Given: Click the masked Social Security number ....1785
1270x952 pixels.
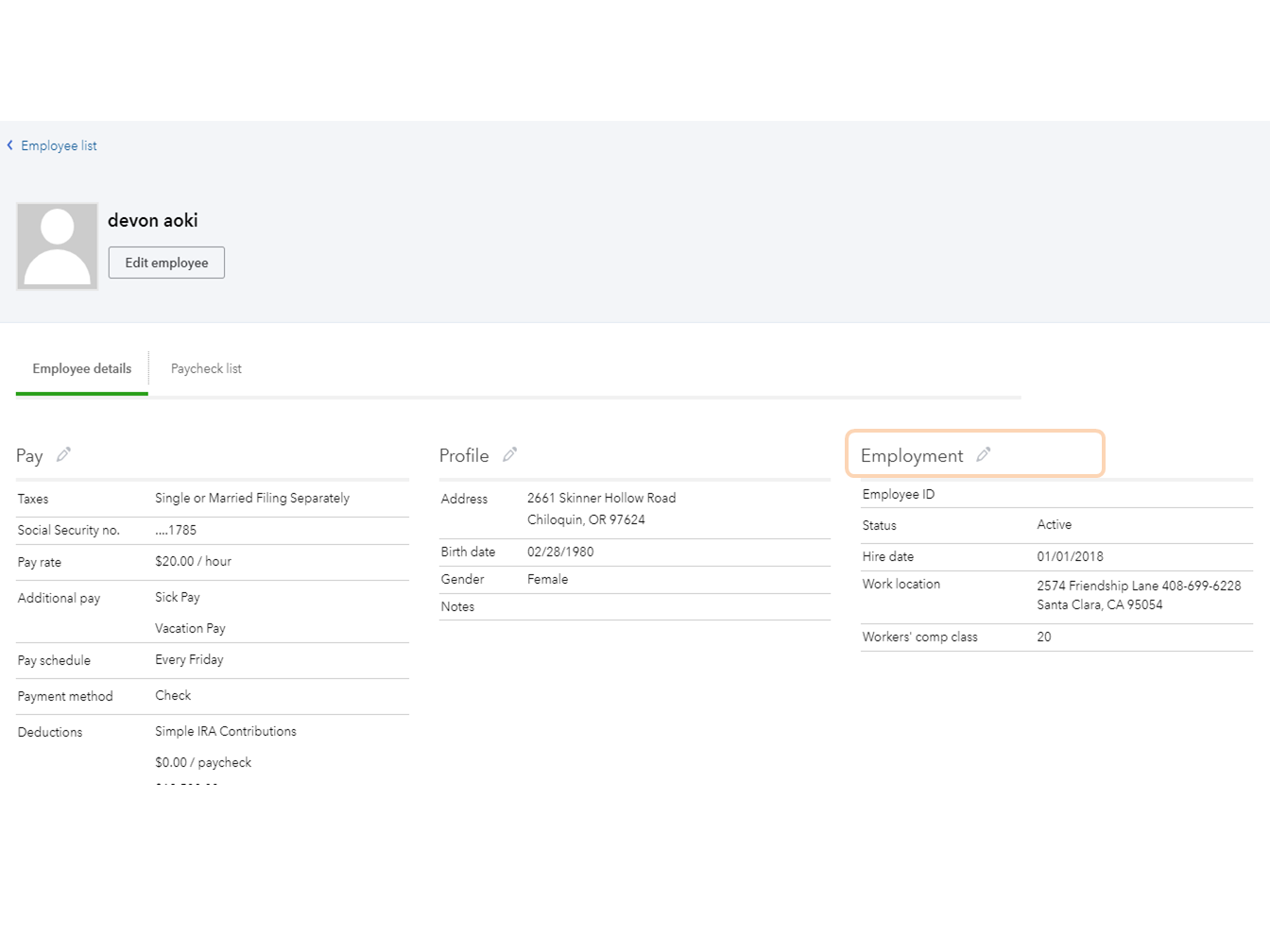Looking at the screenshot, I should (x=176, y=530).
